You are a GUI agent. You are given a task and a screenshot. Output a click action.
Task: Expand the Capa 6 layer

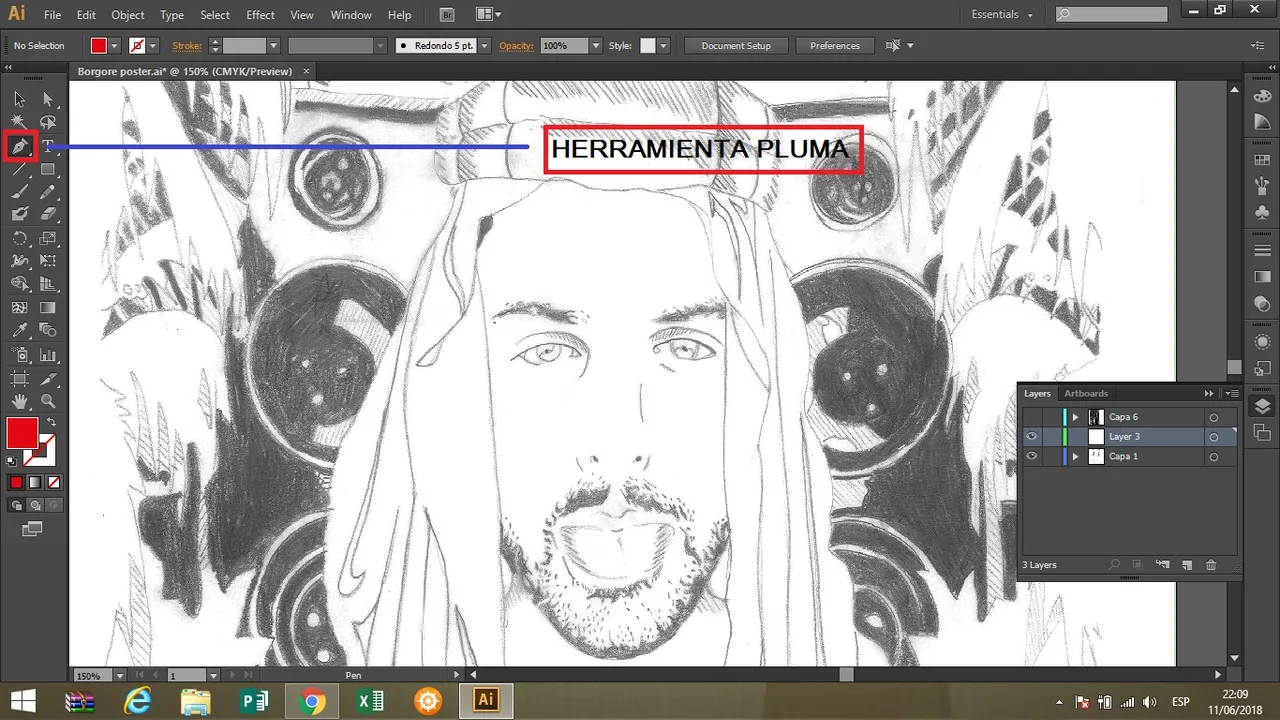tap(1076, 417)
